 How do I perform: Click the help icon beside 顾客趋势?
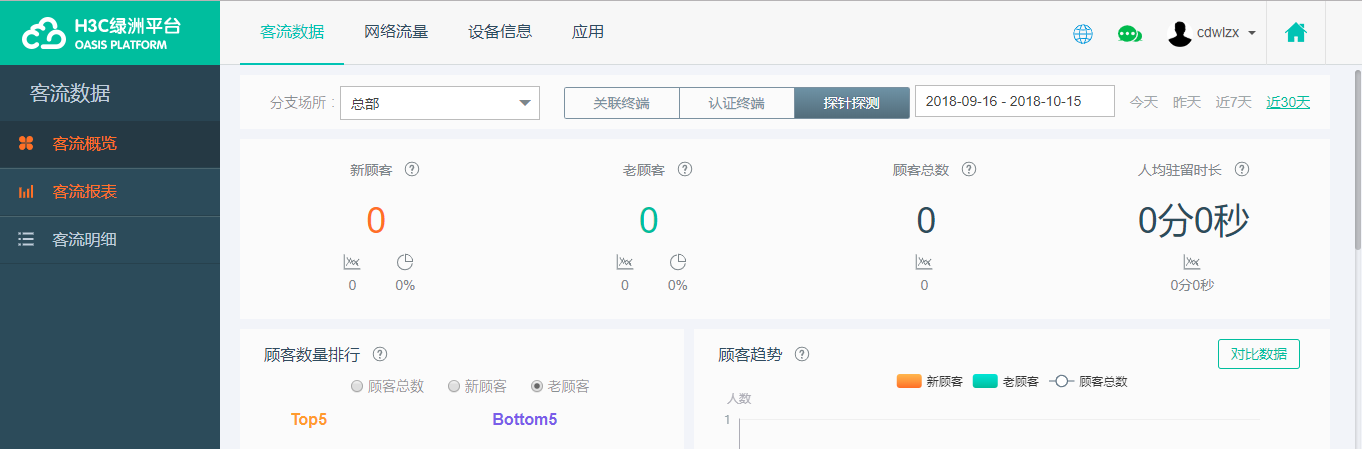pos(802,354)
